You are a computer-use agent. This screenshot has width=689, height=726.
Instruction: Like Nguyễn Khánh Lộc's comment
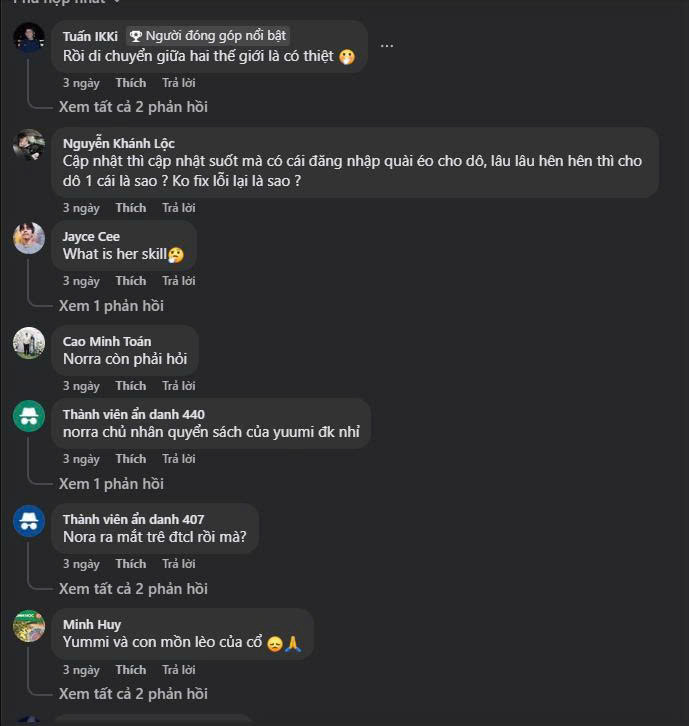click(x=130, y=208)
